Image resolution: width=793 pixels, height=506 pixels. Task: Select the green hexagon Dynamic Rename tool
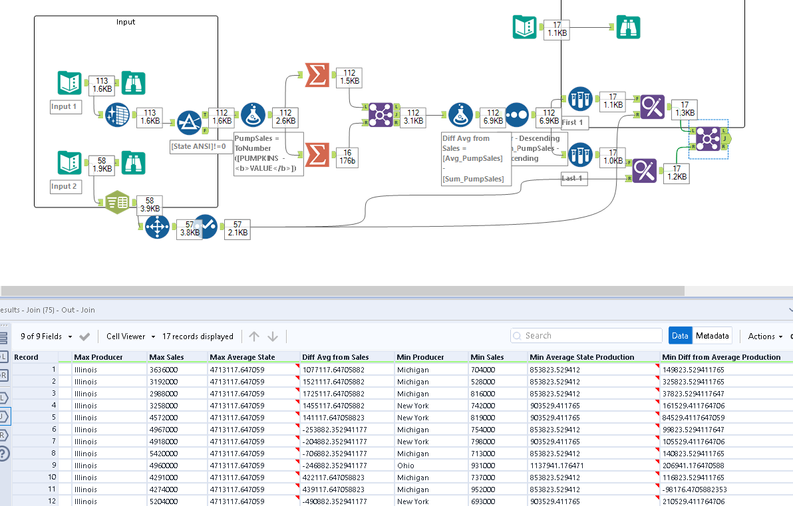click(x=117, y=202)
